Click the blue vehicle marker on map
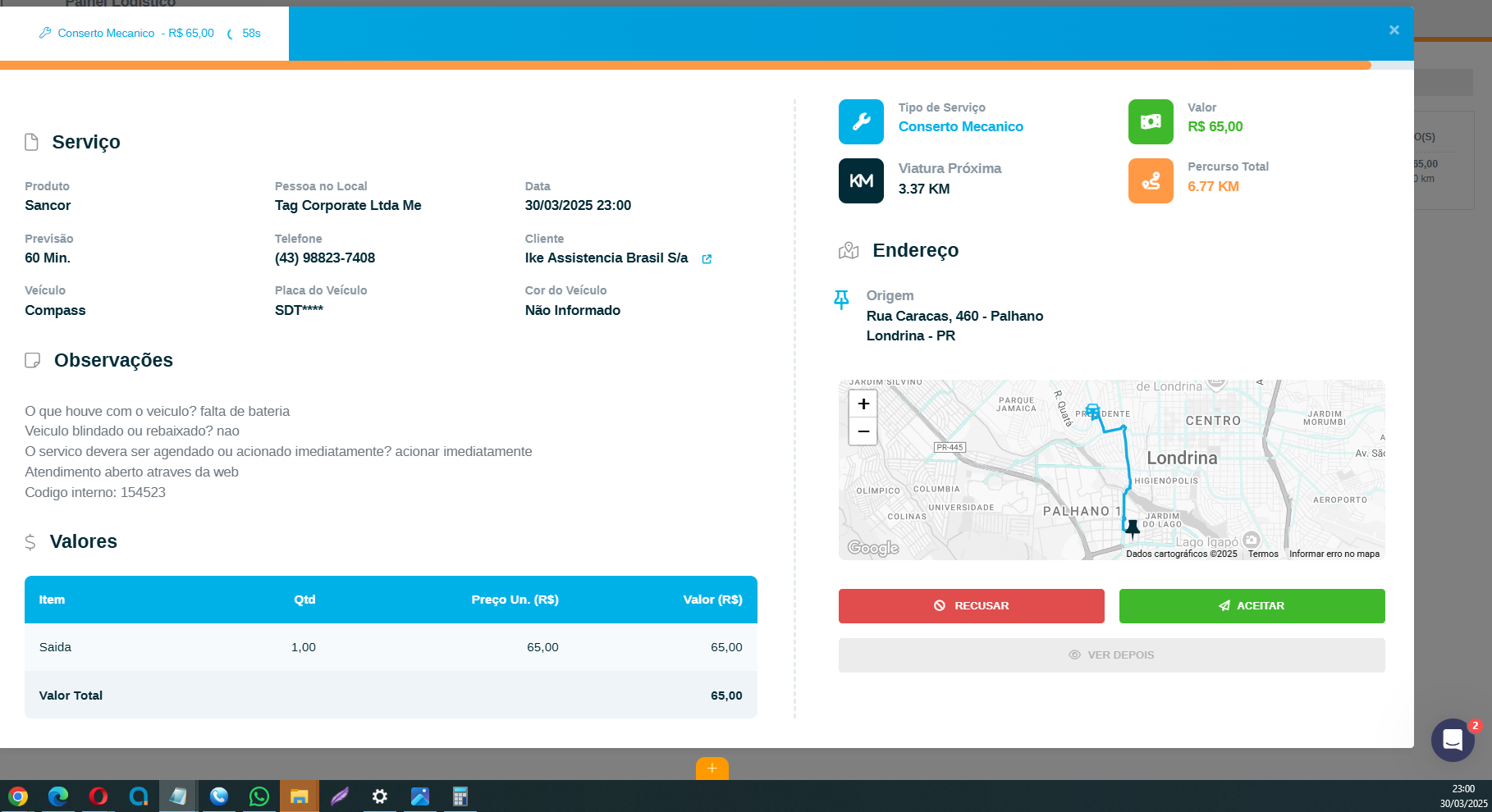Viewport: 1492px width, 812px height. click(1092, 411)
